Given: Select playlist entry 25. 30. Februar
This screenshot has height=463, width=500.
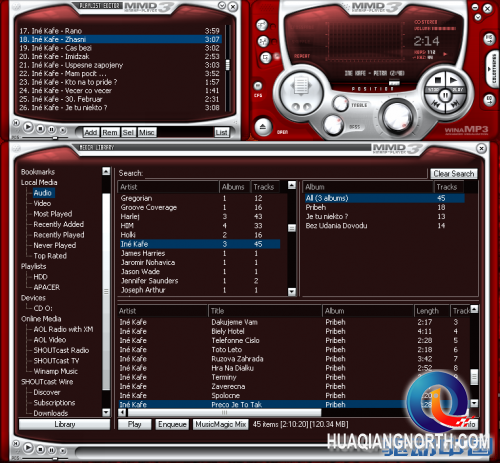Looking at the screenshot, I should pyautogui.click(x=120, y=99).
